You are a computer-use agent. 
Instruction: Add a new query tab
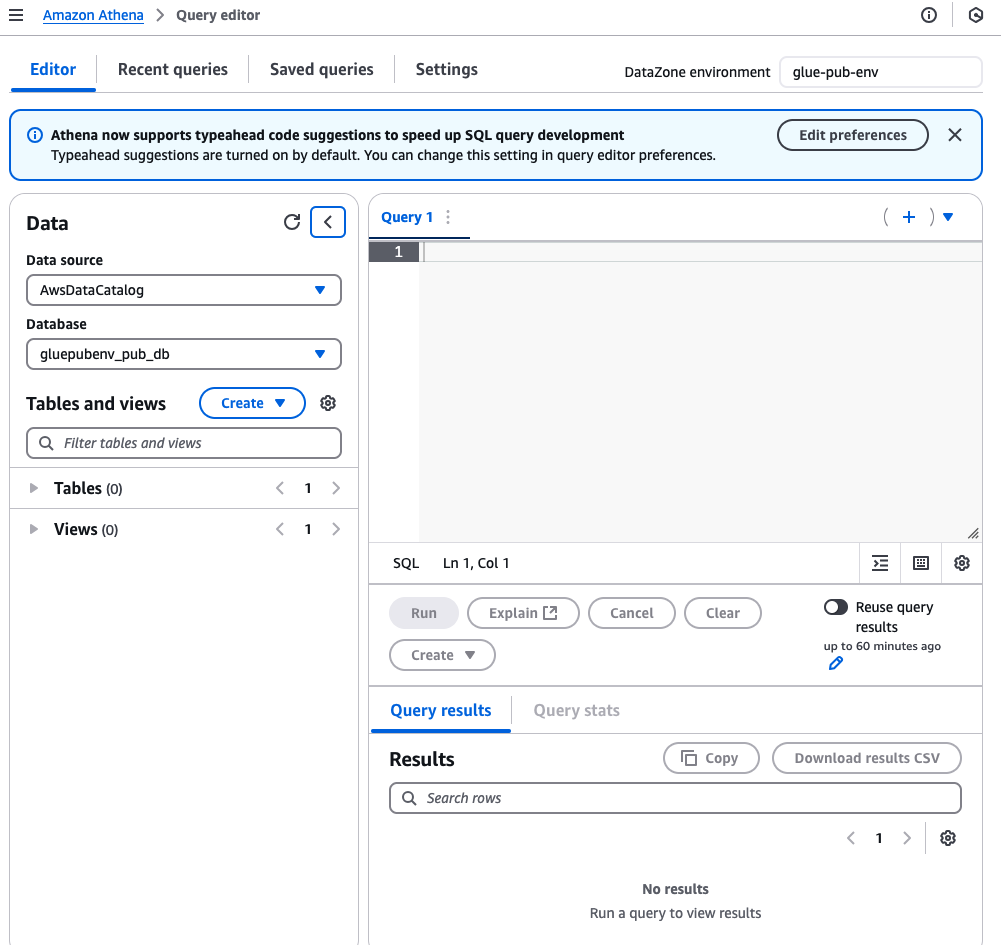click(909, 217)
